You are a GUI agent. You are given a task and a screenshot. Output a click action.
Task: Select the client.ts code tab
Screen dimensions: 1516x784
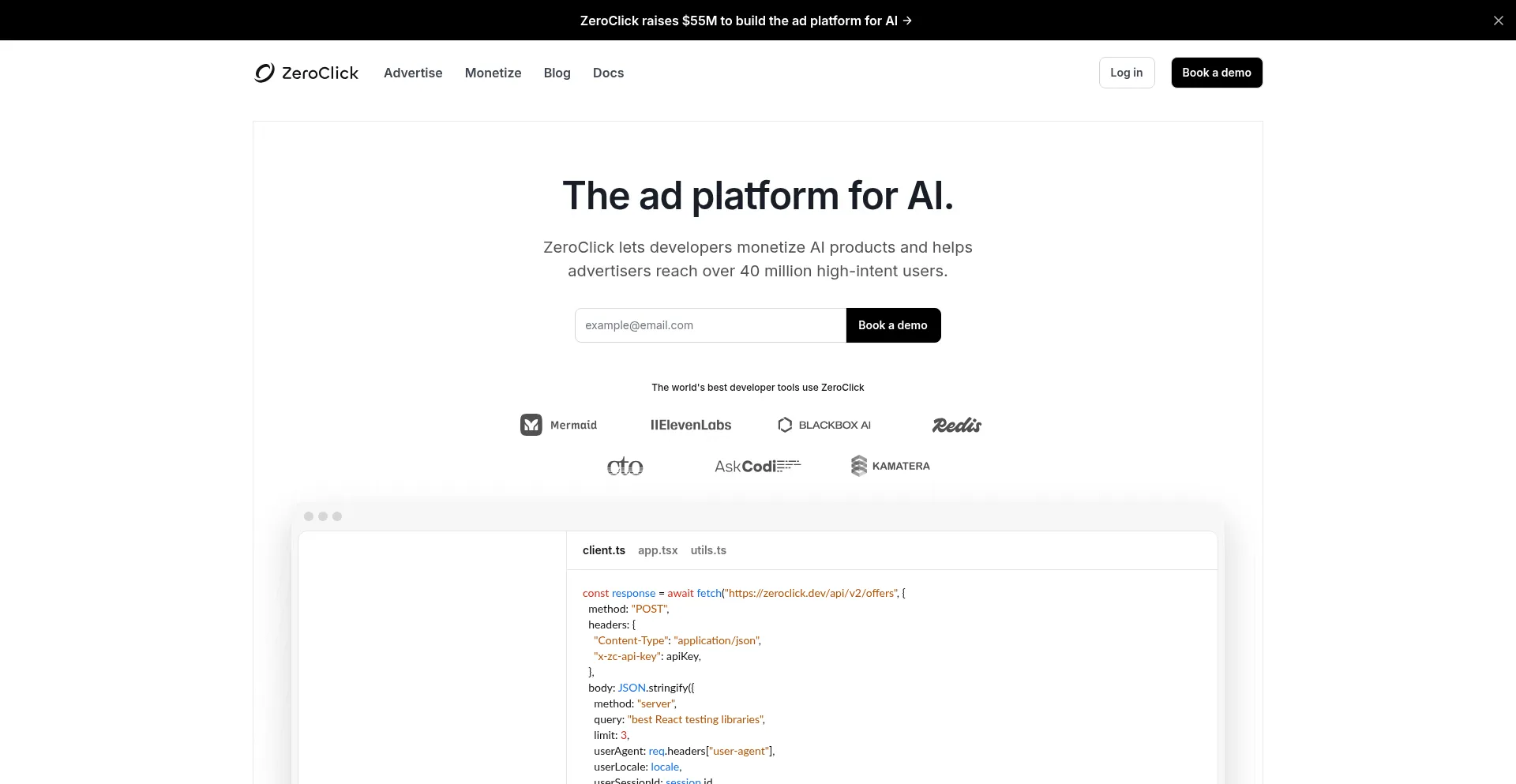[x=604, y=550]
